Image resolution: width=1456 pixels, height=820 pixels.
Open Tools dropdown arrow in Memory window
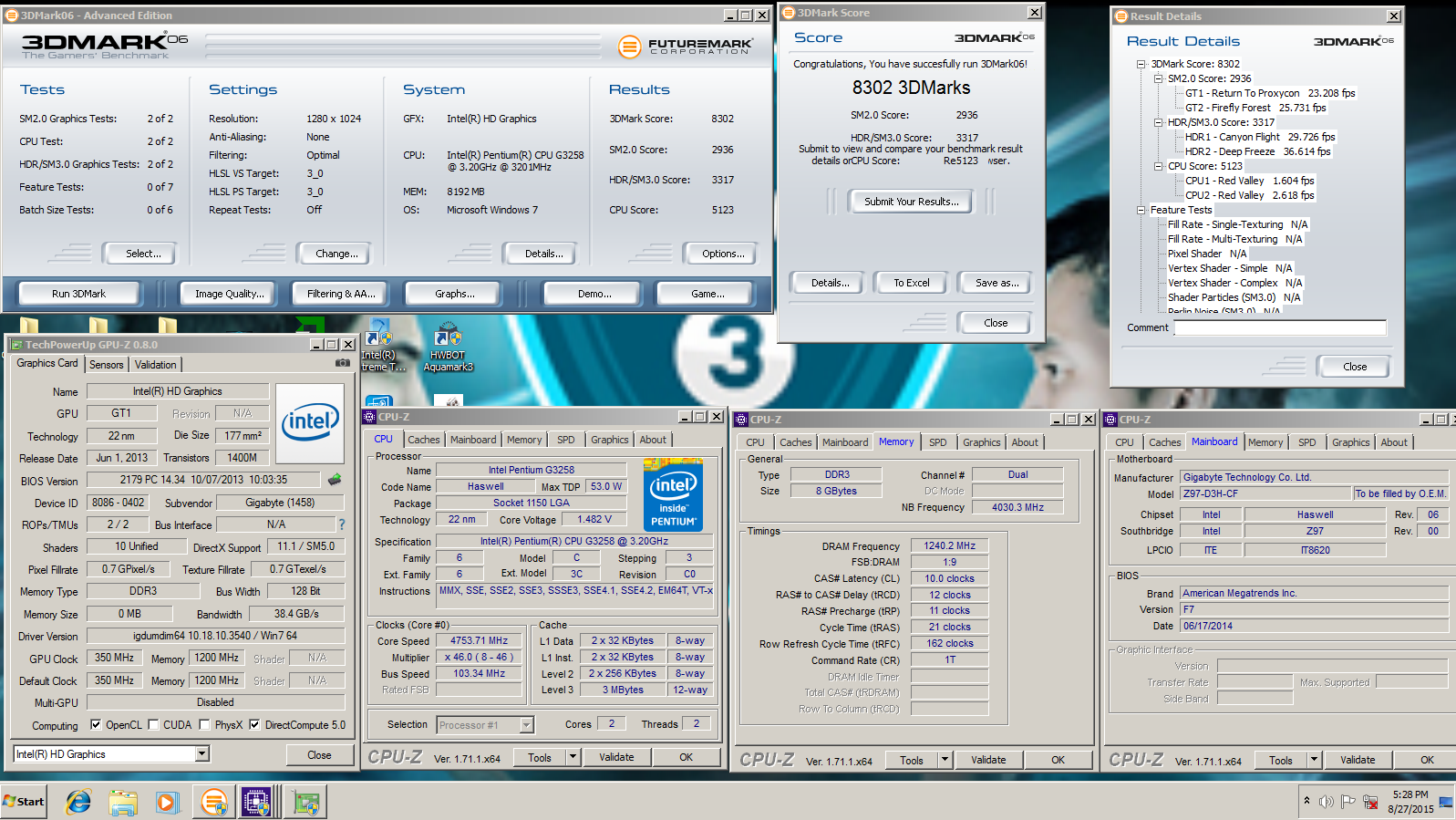point(945,760)
